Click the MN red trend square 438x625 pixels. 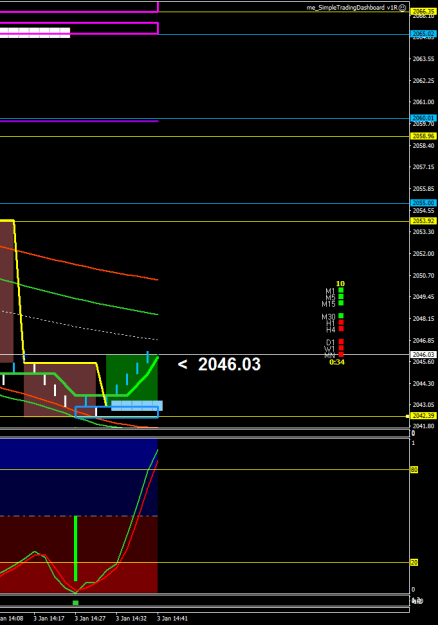[x=341, y=354]
